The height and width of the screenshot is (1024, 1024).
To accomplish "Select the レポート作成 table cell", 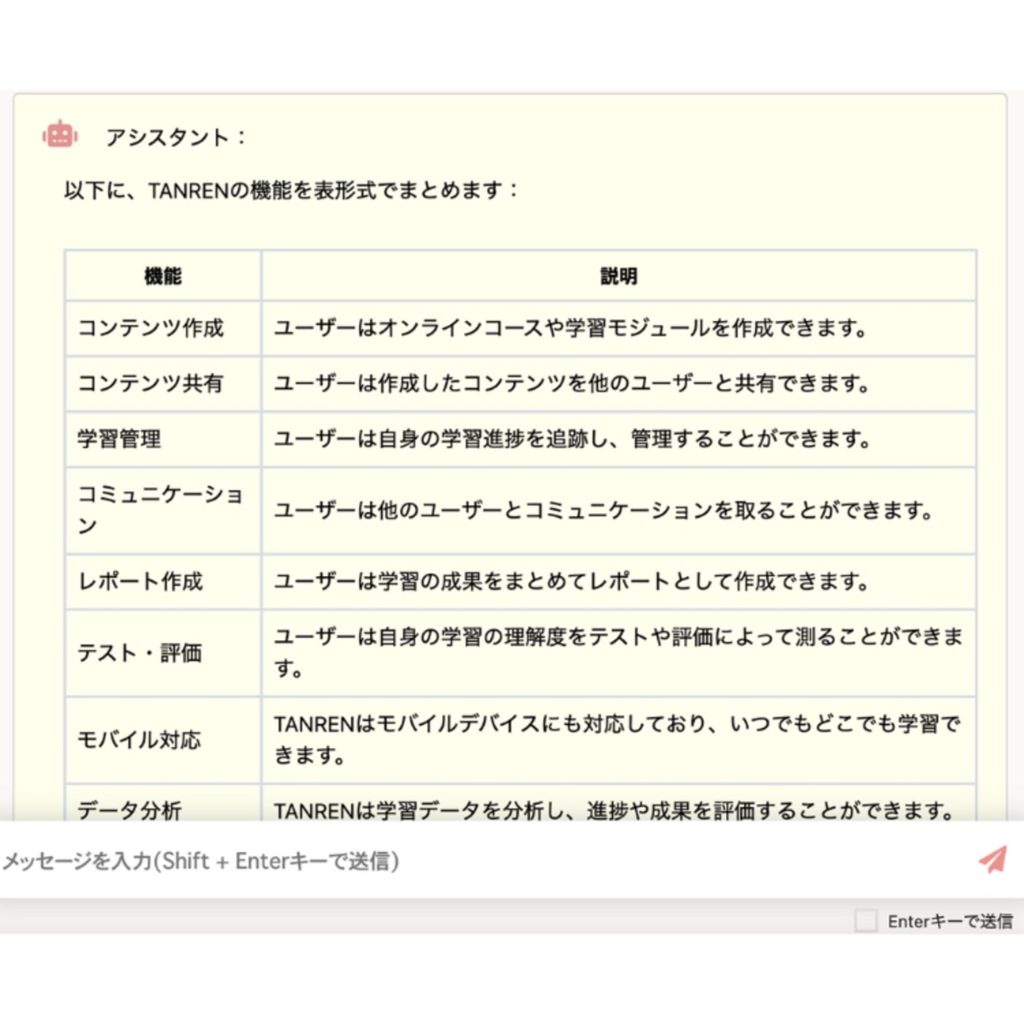I will point(140,581).
